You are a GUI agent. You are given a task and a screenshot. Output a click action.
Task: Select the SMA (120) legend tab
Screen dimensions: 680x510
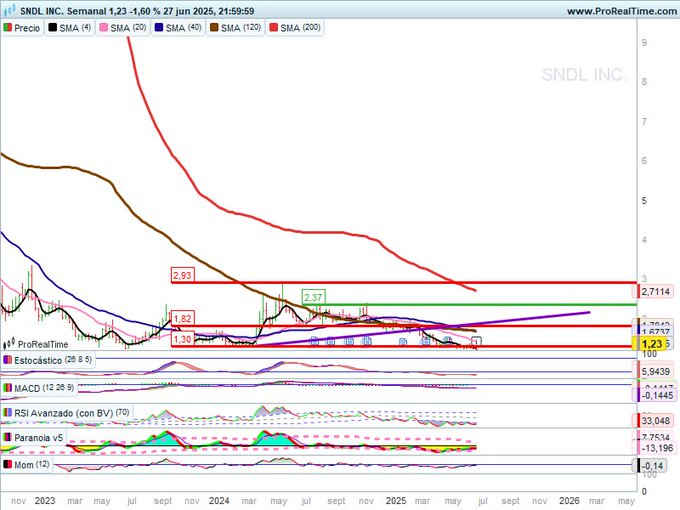(x=235, y=28)
